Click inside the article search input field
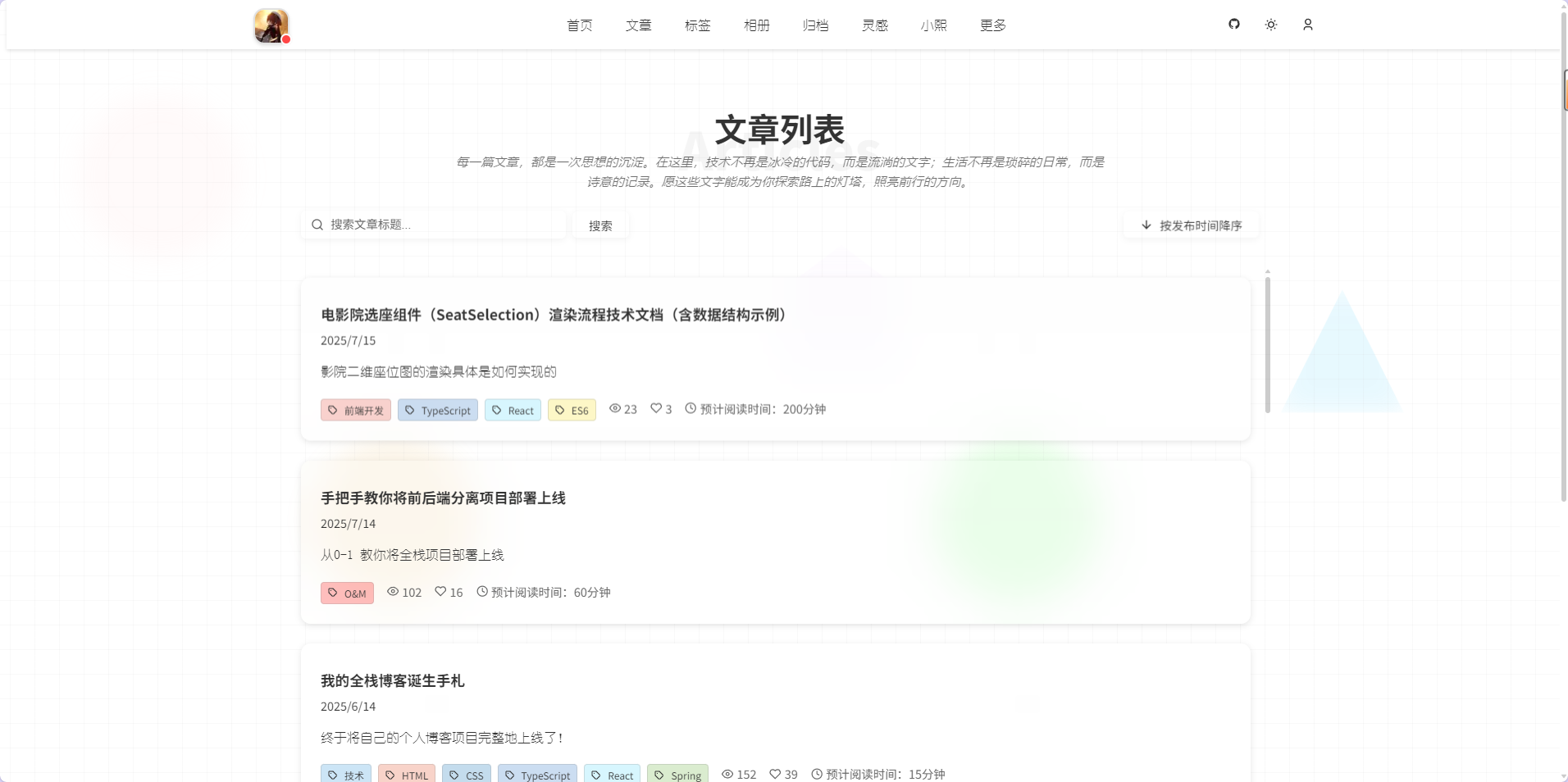Image resolution: width=1568 pixels, height=782 pixels. click(435, 224)
